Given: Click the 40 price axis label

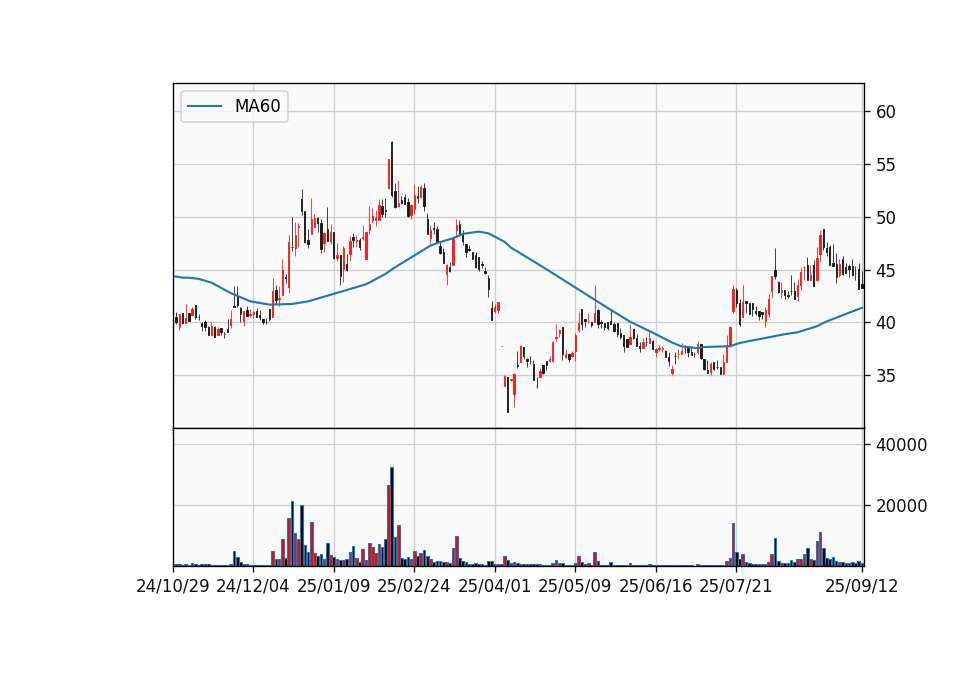Looking at the screenshot, I should click(886, 323).
